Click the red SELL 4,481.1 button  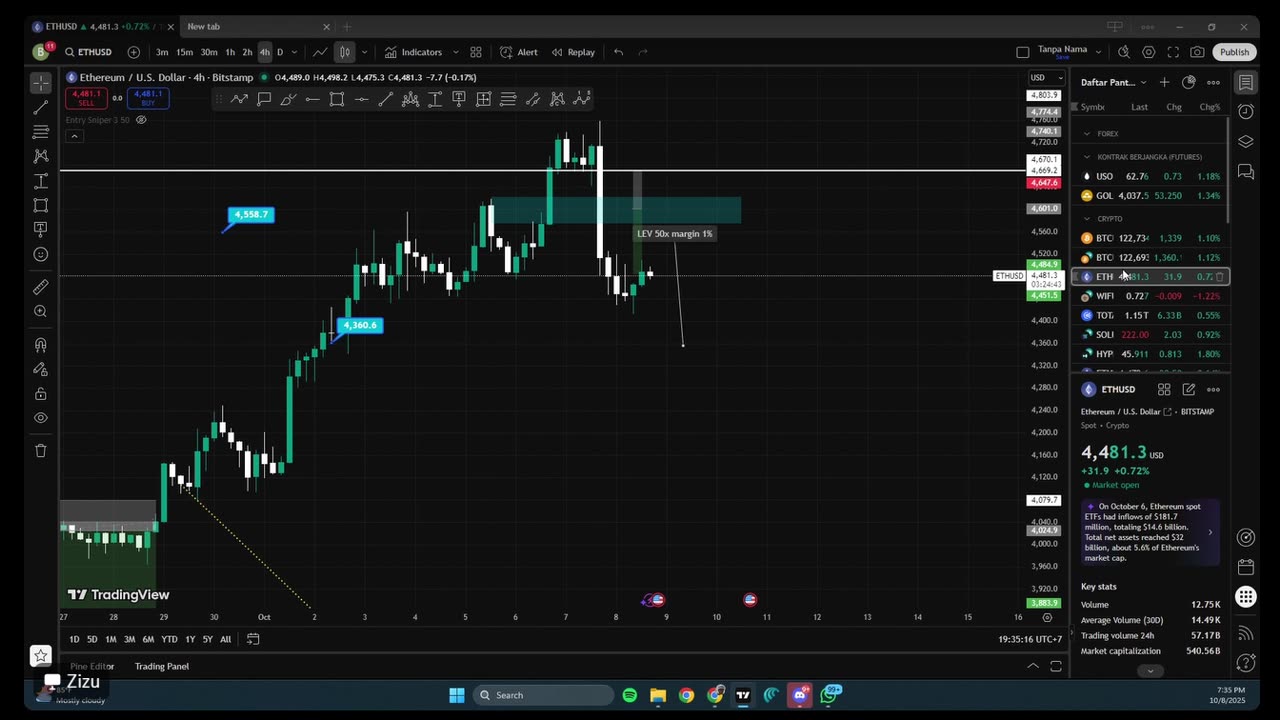coord(86,98)
